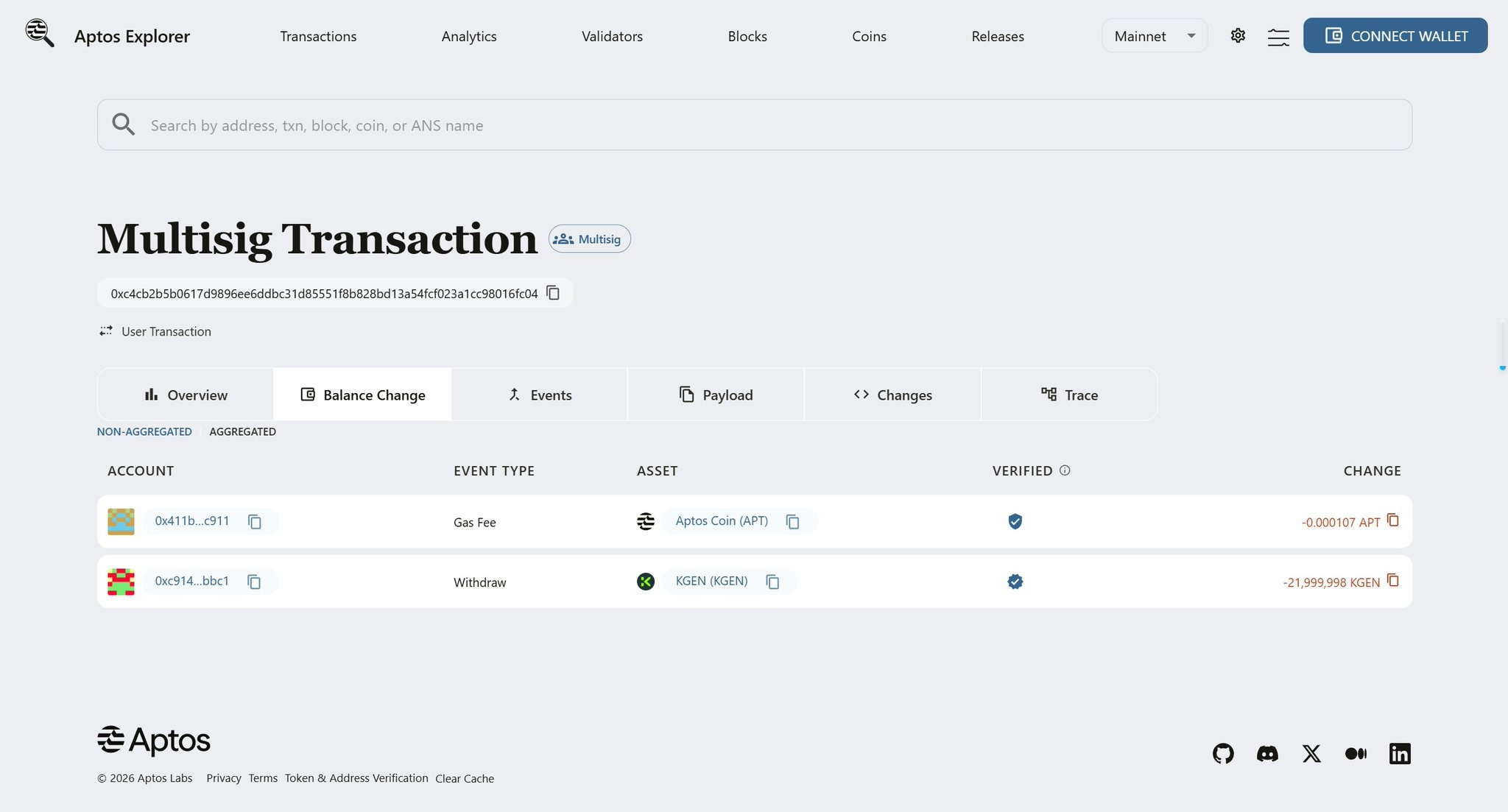Image resolution: width=1508 pixels, height=812 pixels.
Task: Click the -21,999,998 KGEN change value
Action: 1331,582
